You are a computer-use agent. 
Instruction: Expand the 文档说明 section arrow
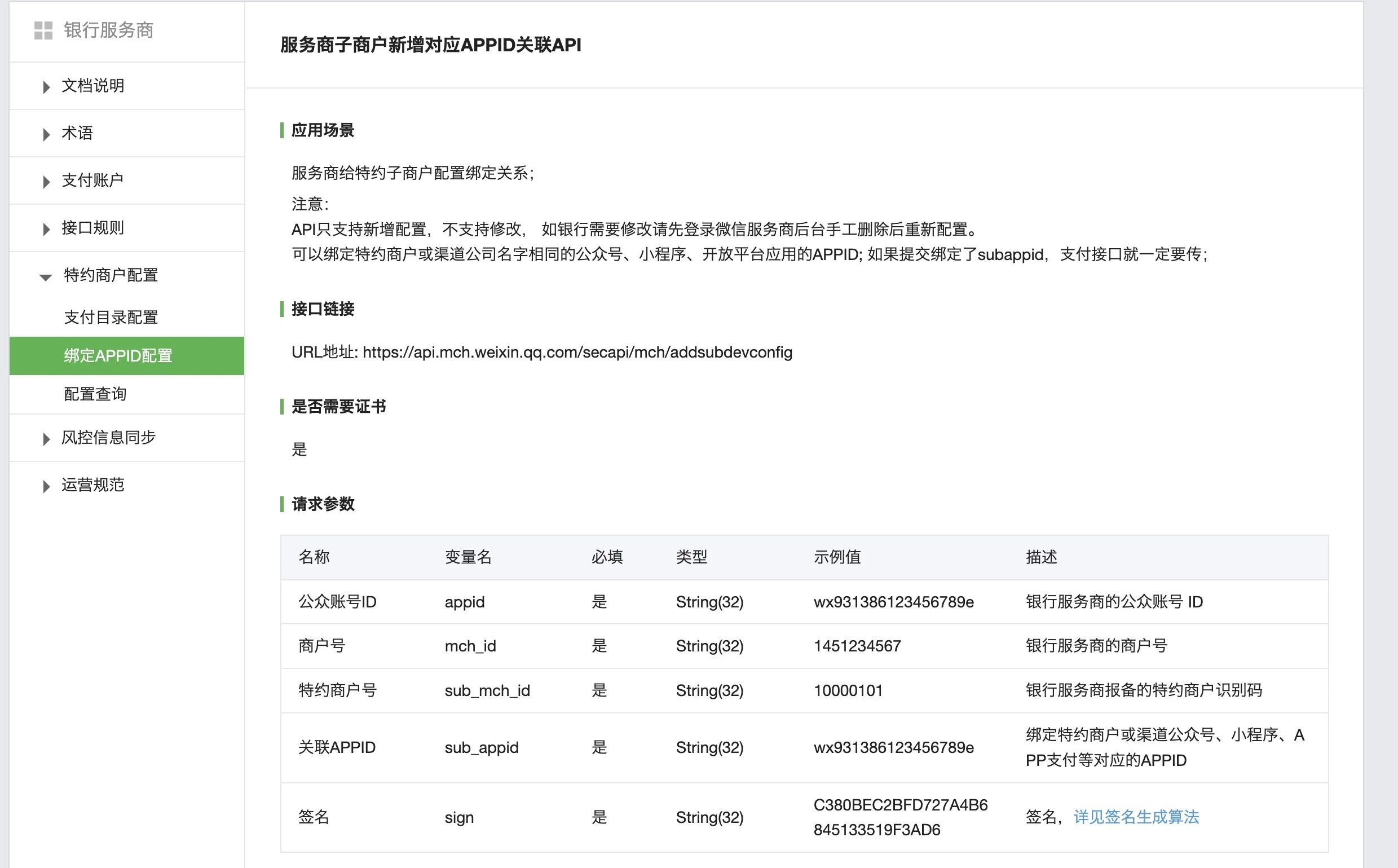coord(46,87)
